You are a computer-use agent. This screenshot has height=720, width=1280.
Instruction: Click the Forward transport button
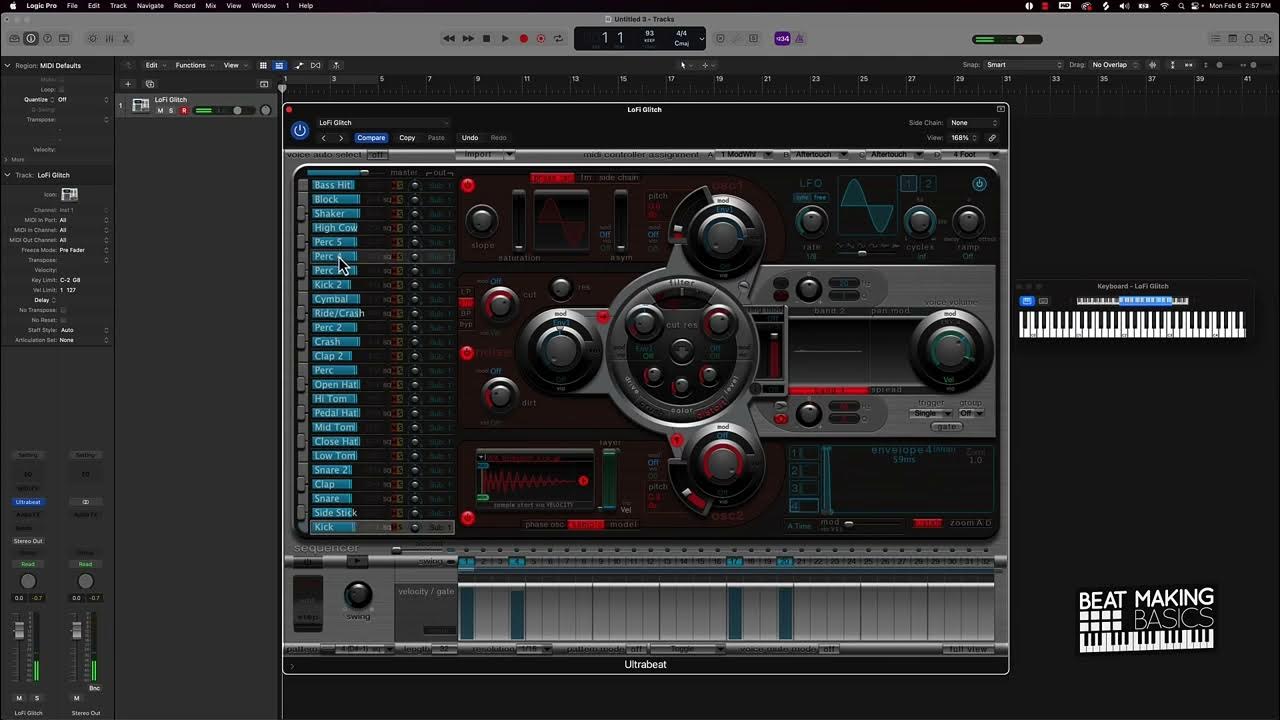(x=468, y=39)
